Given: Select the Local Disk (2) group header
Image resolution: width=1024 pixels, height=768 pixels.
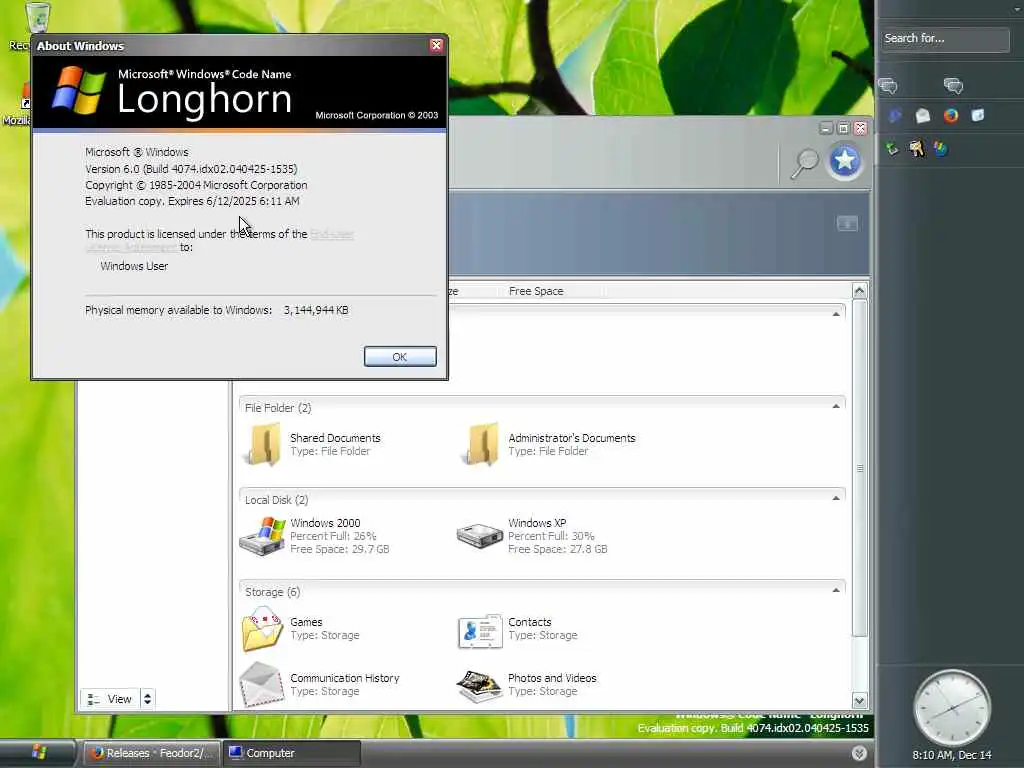Looking at the screenshot, I should [x=276, y=500].
